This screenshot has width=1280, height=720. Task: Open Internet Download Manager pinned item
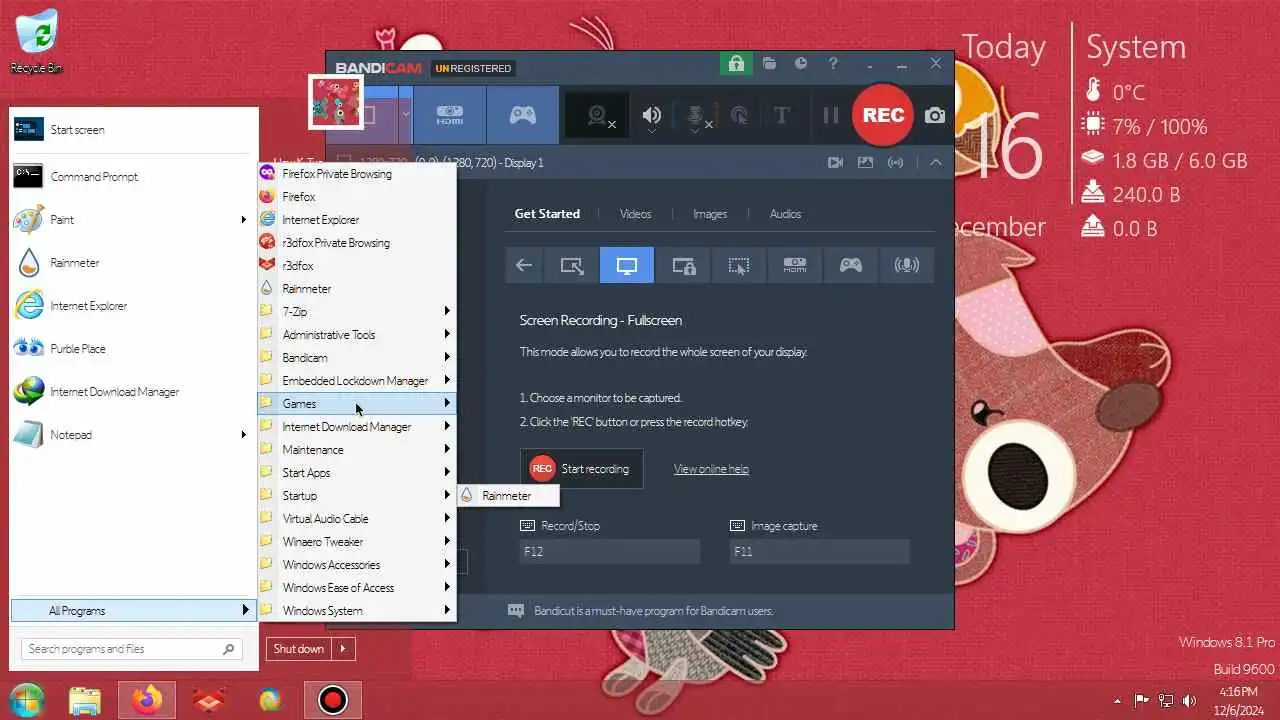(133, 392)
